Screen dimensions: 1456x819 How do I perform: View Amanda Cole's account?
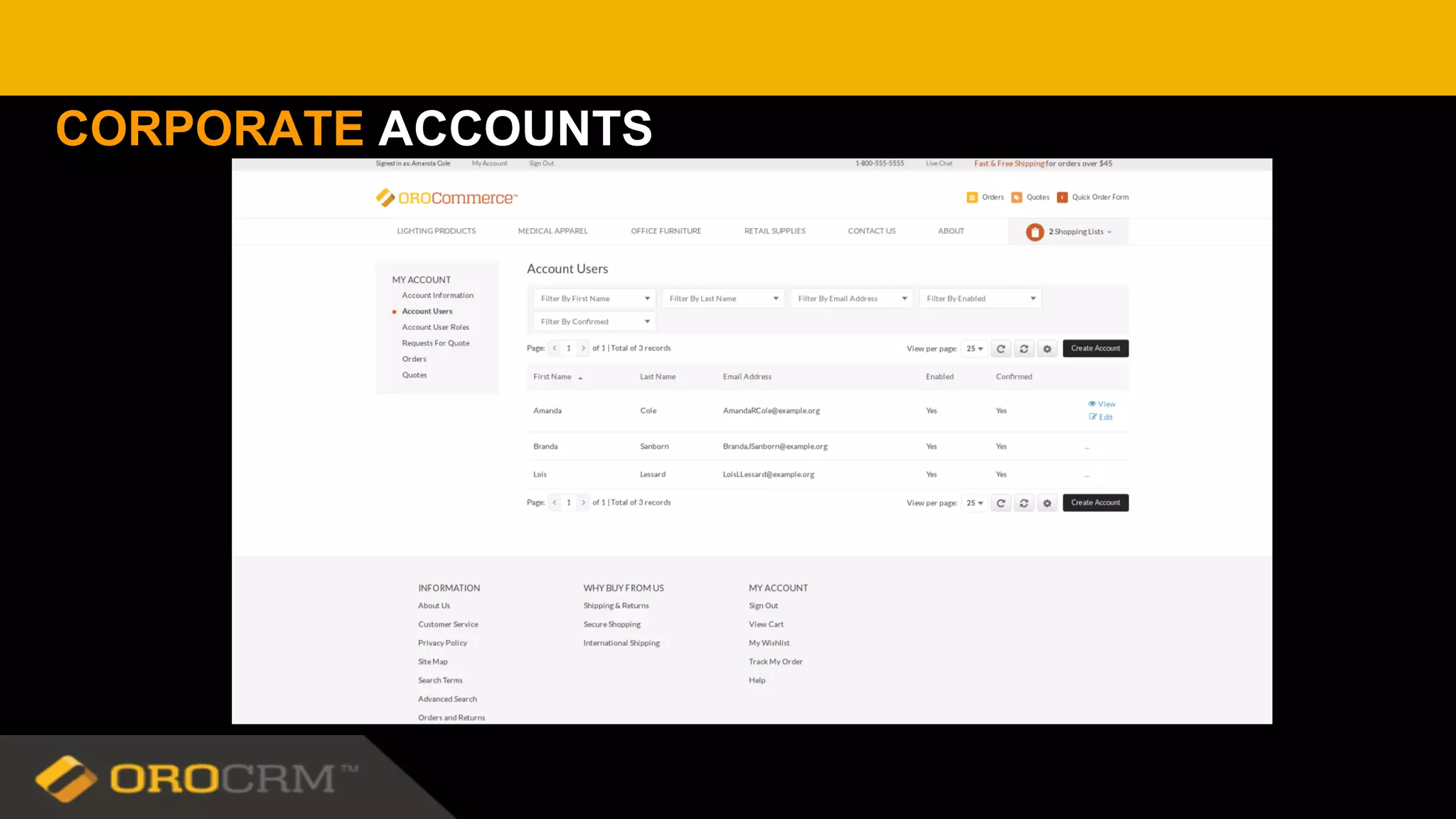point(1102,404)
